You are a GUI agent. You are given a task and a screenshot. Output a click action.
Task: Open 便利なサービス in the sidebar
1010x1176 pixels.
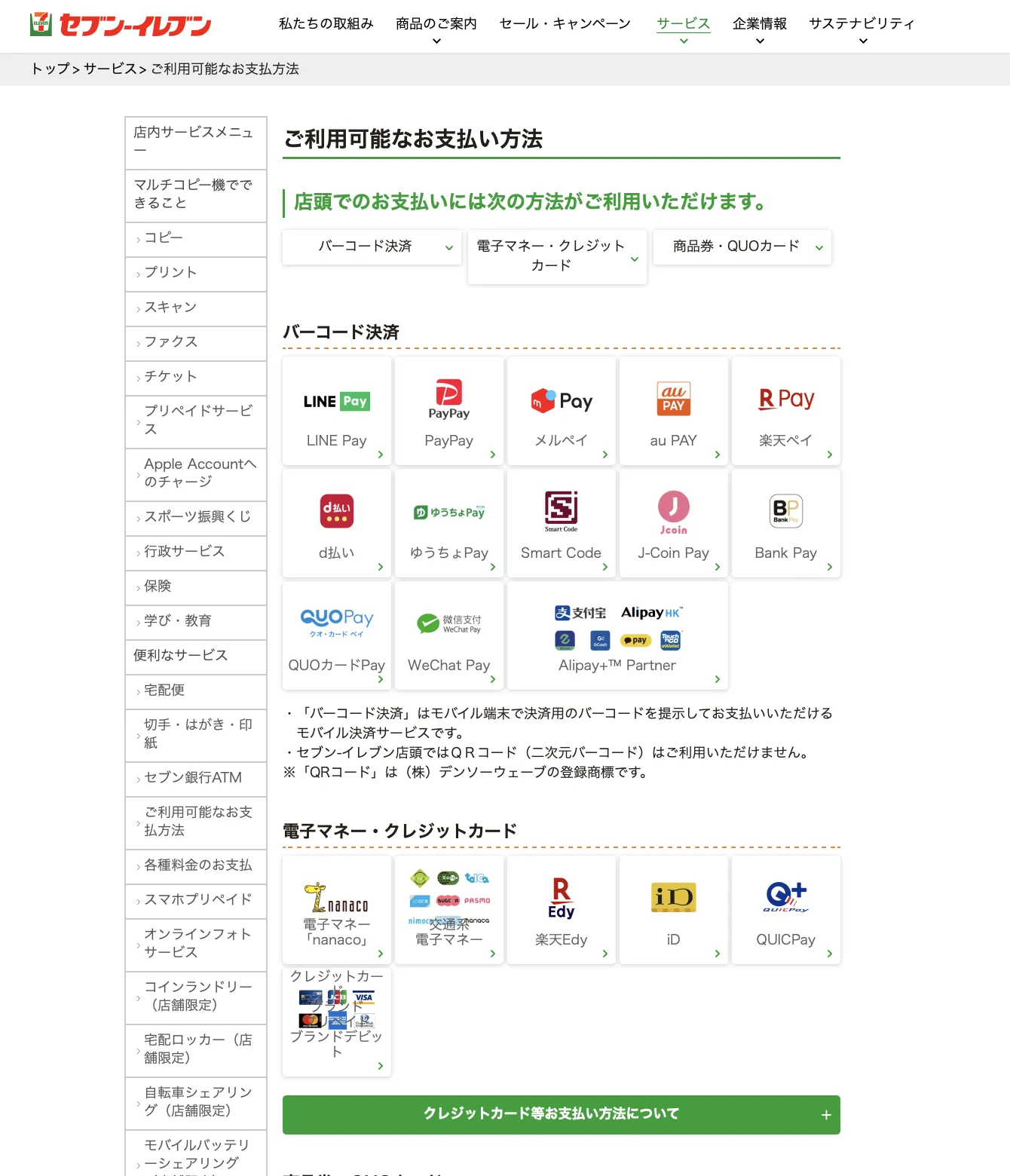pos(196,657)
